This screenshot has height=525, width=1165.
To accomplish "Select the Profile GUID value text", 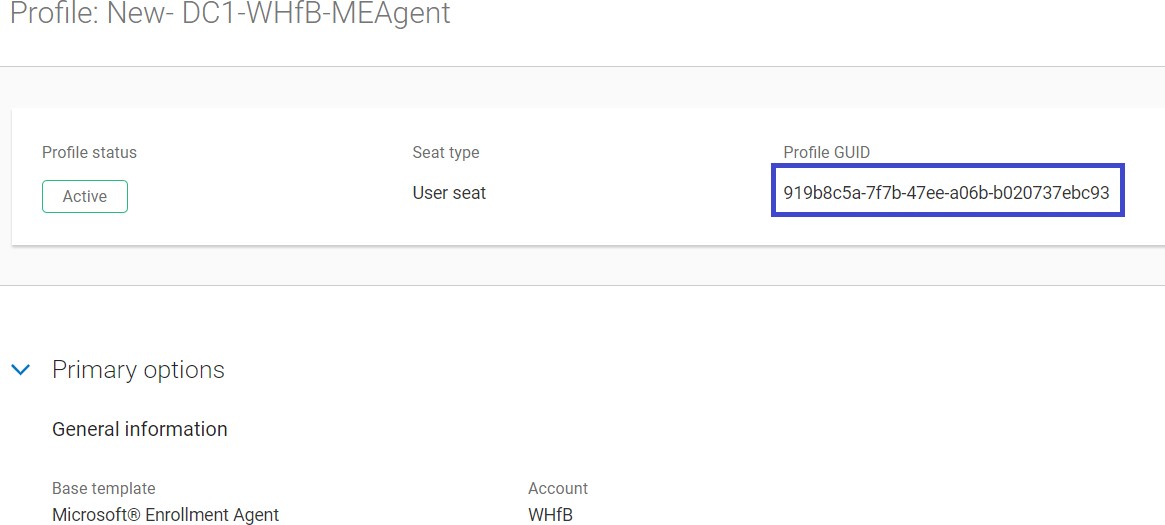I will 946,193.
